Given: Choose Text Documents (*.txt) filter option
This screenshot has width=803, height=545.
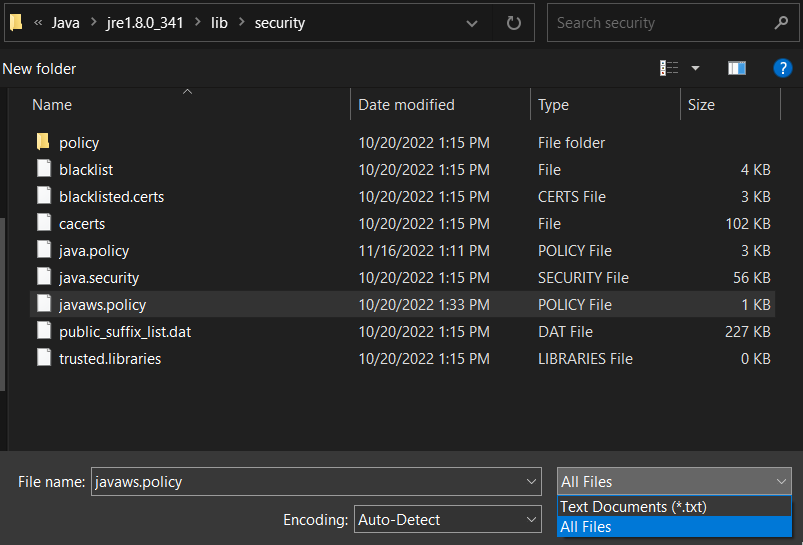Looking at the screenshot, I should click(674, 507).
